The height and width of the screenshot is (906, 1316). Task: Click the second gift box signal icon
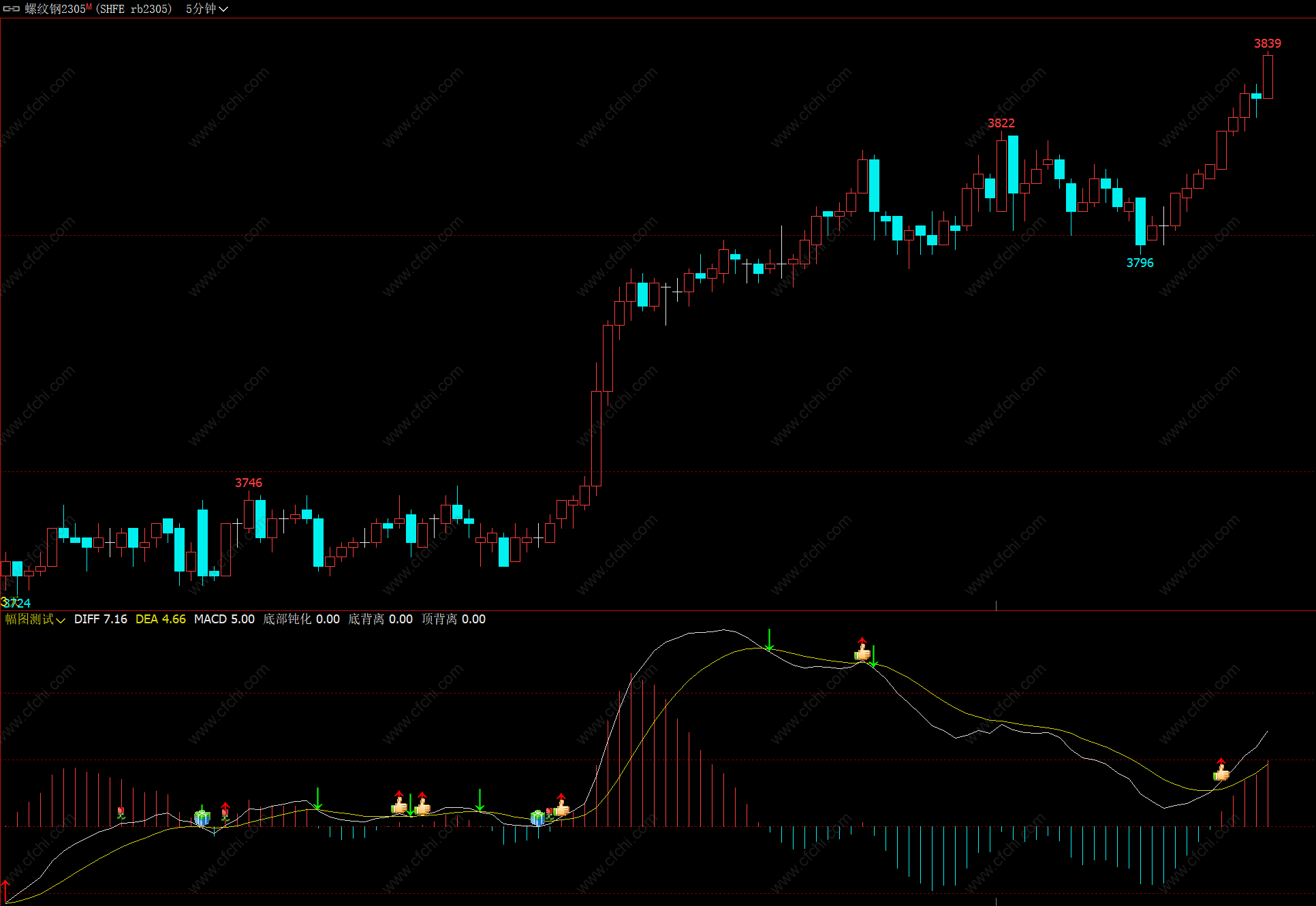coord(537,817)
